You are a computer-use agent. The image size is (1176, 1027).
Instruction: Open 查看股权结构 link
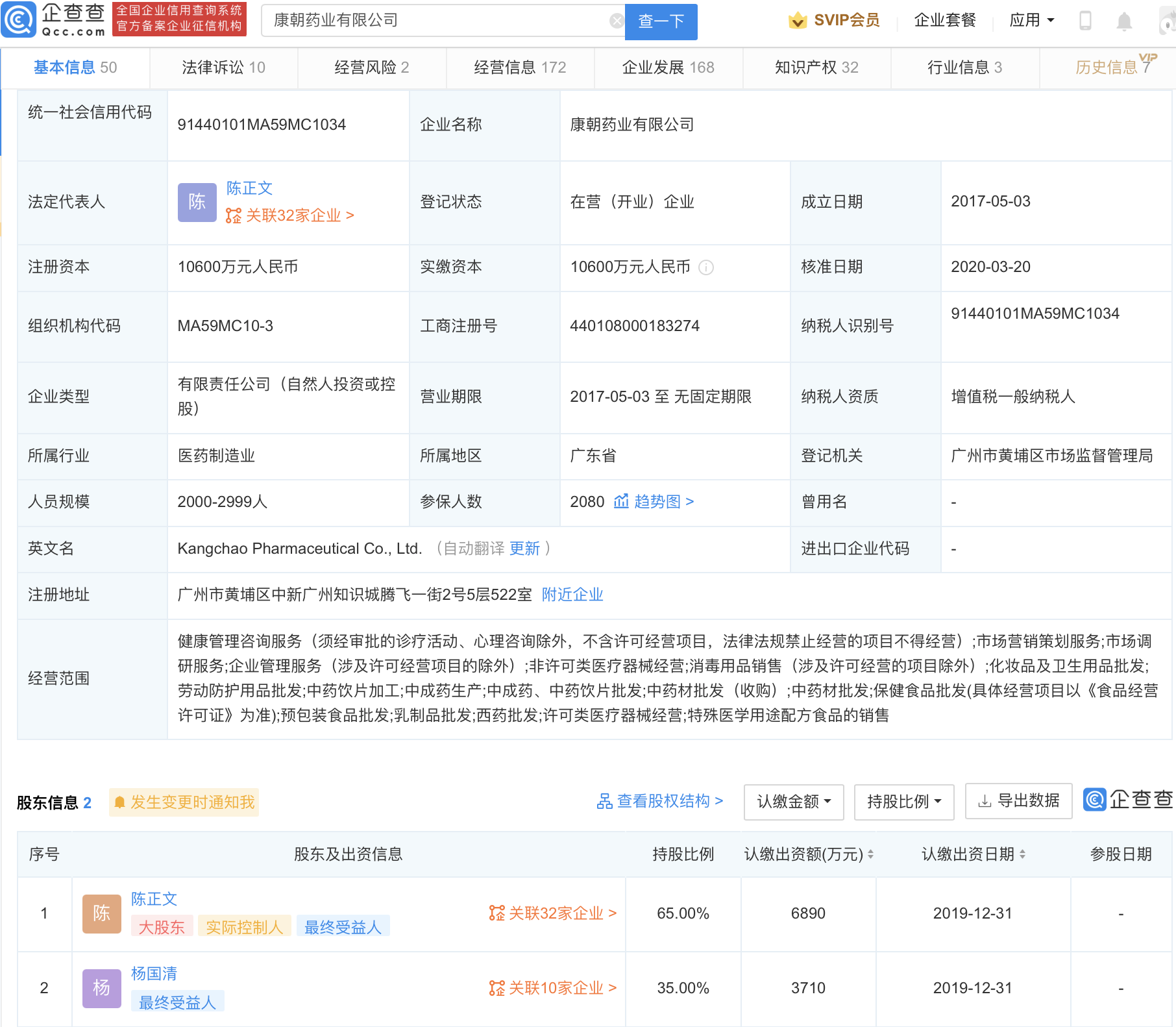coord(670,801)
